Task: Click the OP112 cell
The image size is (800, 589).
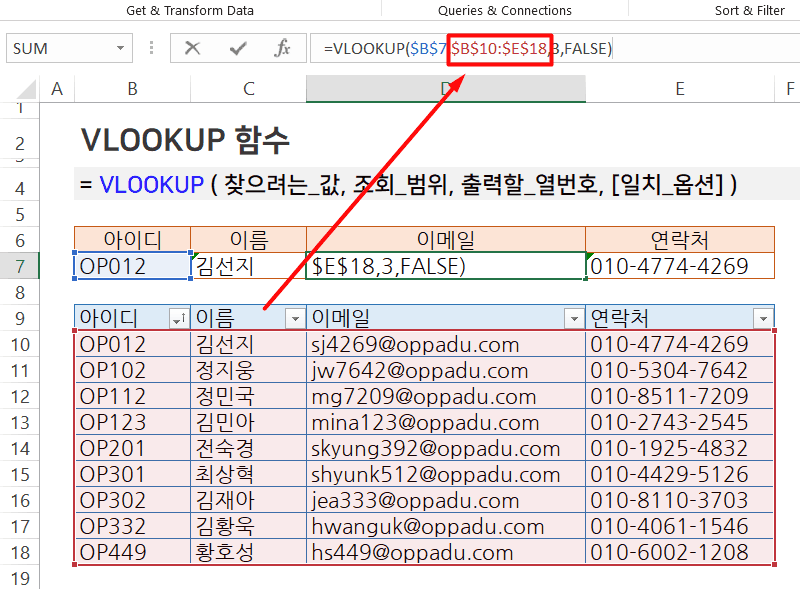Action: pos(133,397)
